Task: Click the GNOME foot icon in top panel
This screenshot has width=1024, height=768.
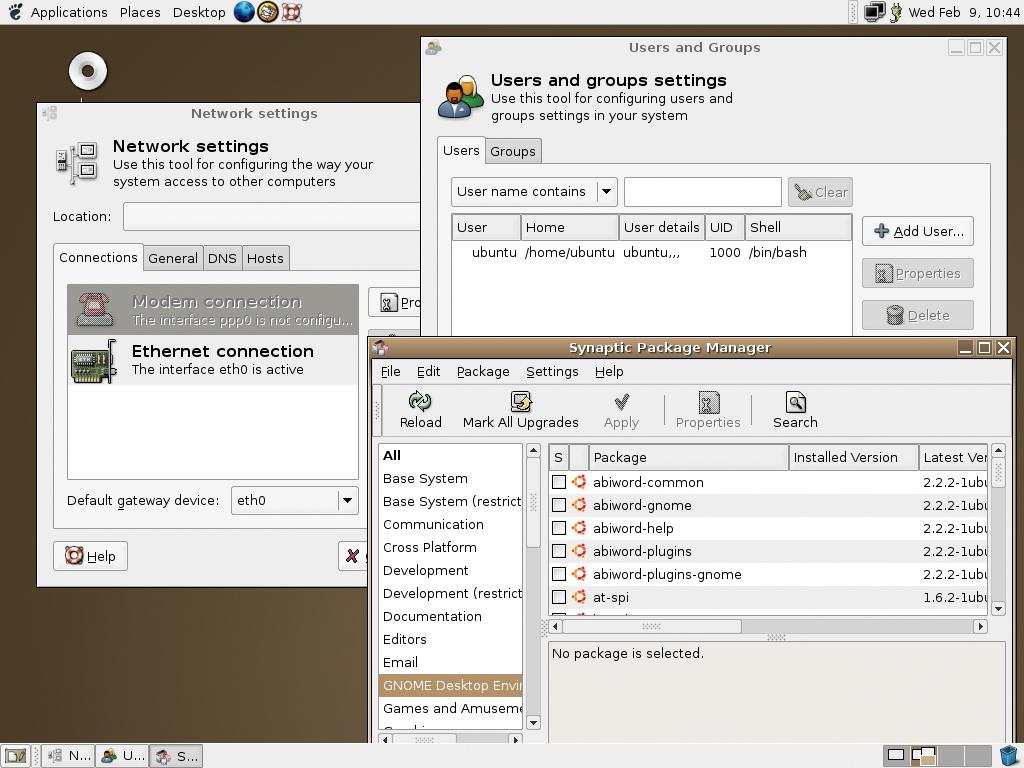Action: 15,12
